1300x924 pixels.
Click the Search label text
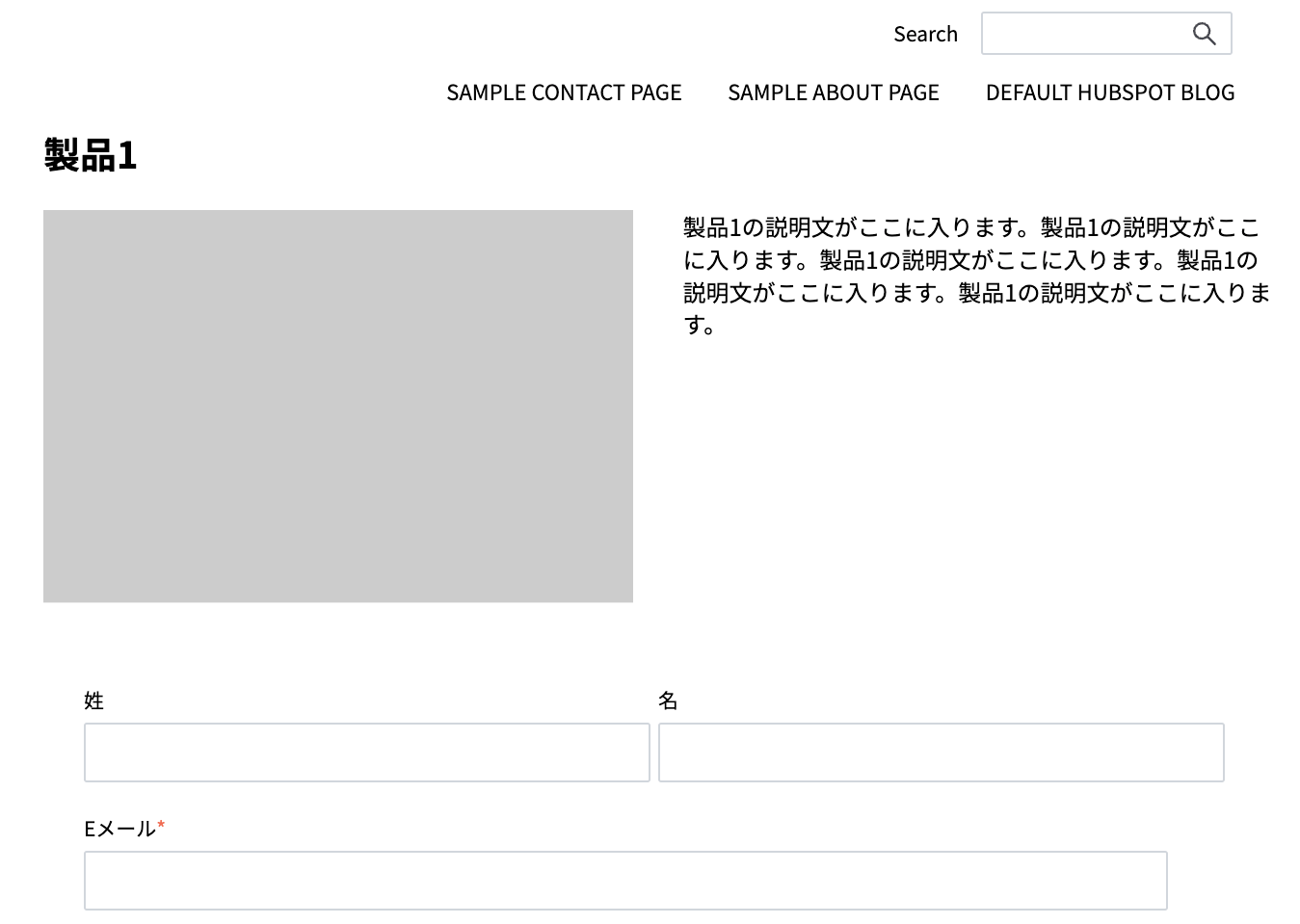click(x=925, y=35)
